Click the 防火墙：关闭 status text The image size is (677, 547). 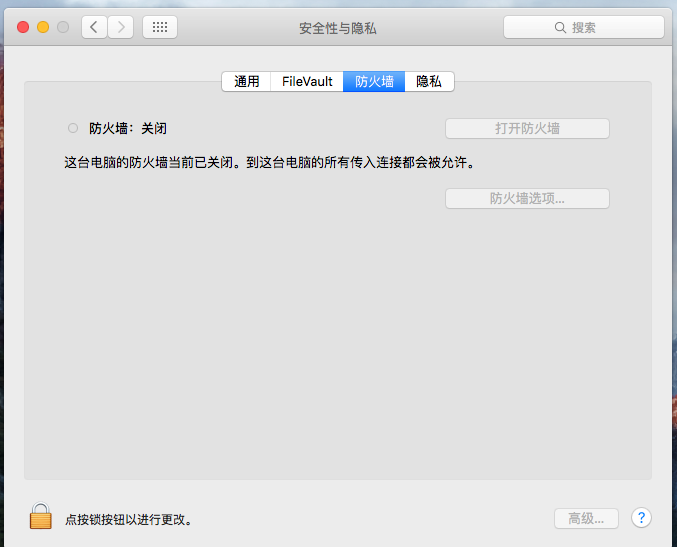click(128, 128)
